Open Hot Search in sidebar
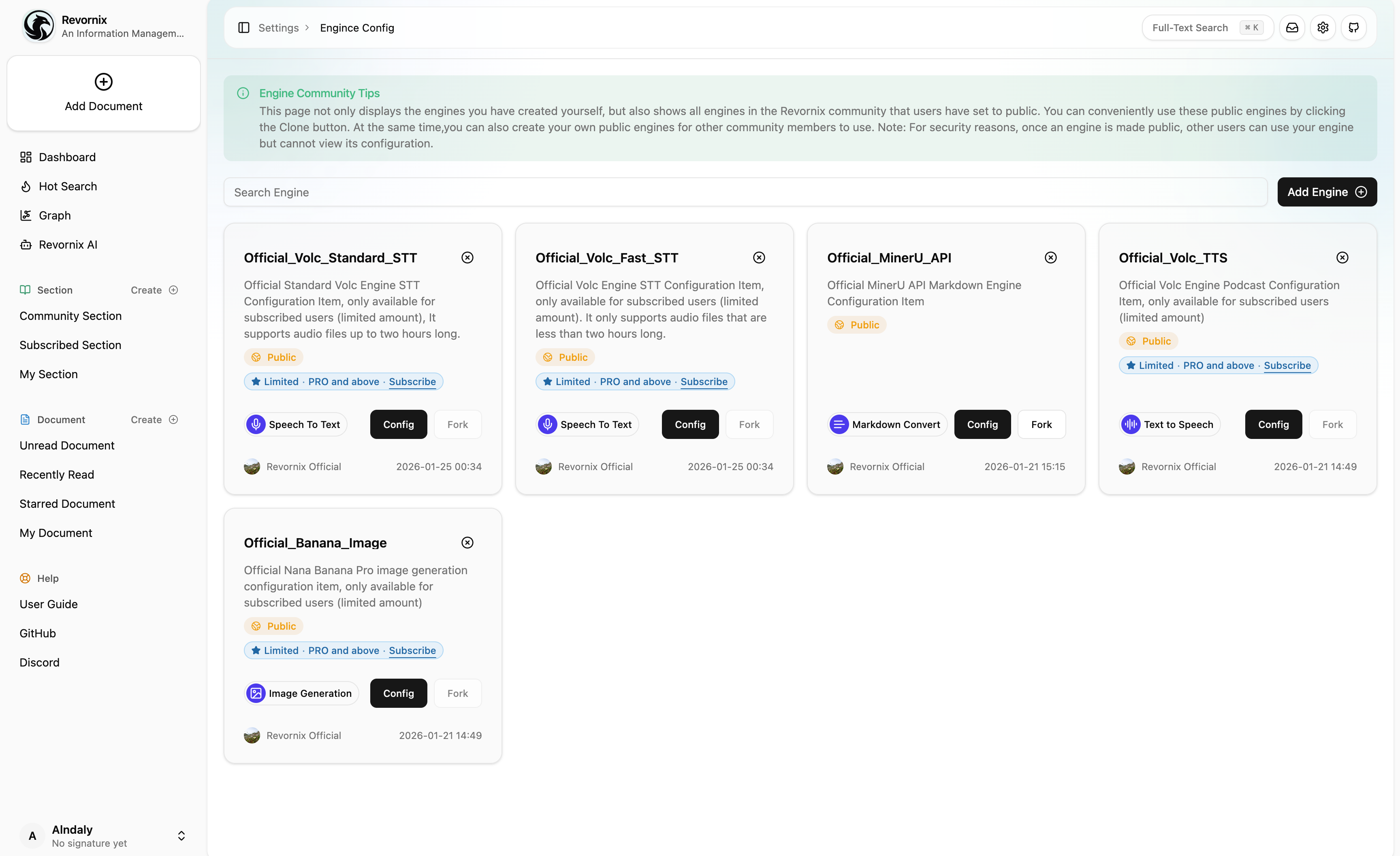 (x=68, y=186)
